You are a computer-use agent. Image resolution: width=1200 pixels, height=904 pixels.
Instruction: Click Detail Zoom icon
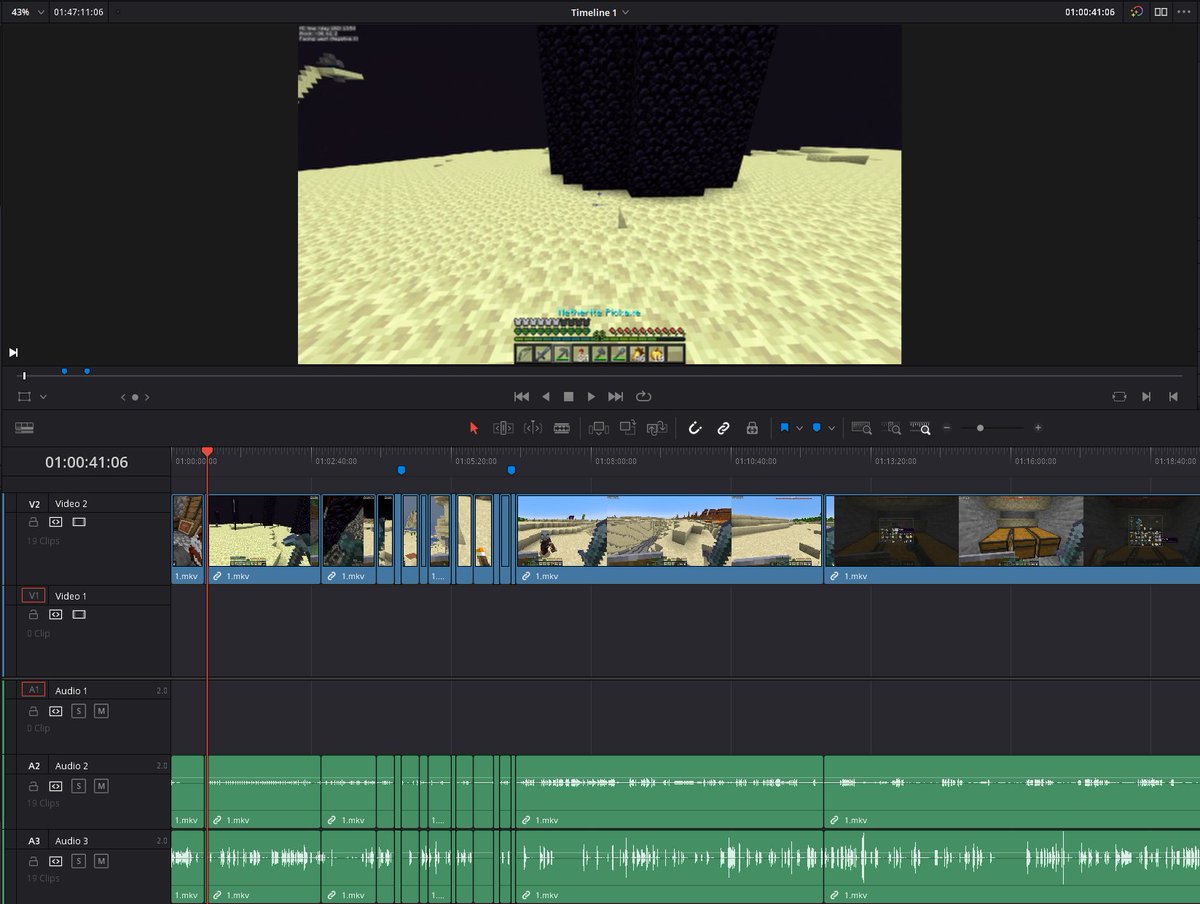891,427
